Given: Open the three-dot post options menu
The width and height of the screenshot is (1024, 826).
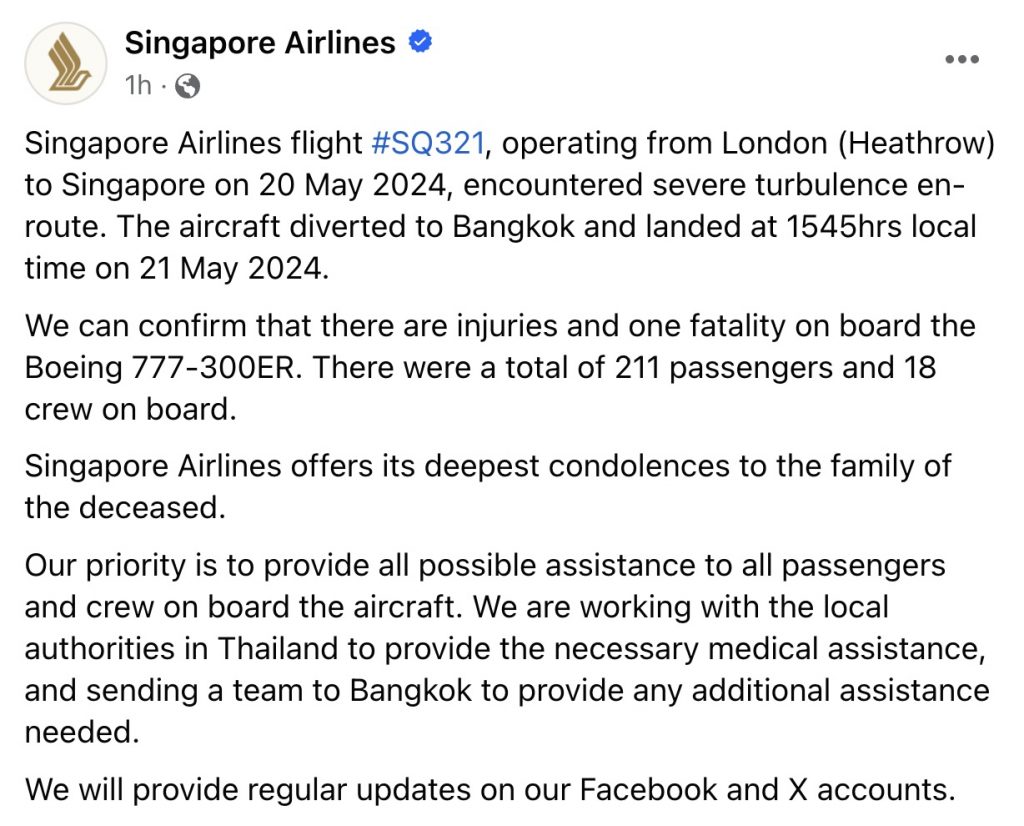Looking at the screenshot, I should 962,59.
